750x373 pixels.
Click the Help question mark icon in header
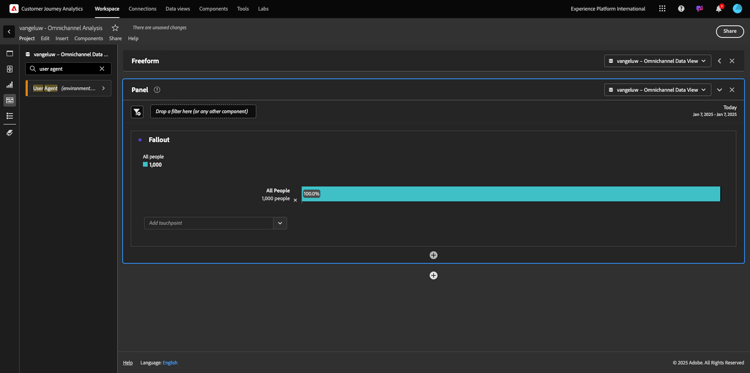click(681, 9)
